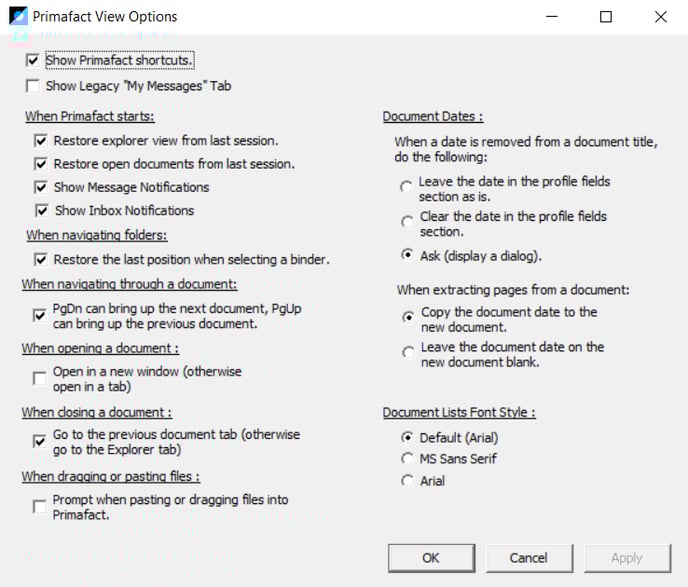Screen dimensions: 688x587
Task: Enable Show Legacy "My Messages" Tab
Action: click(x=33, y=86)
